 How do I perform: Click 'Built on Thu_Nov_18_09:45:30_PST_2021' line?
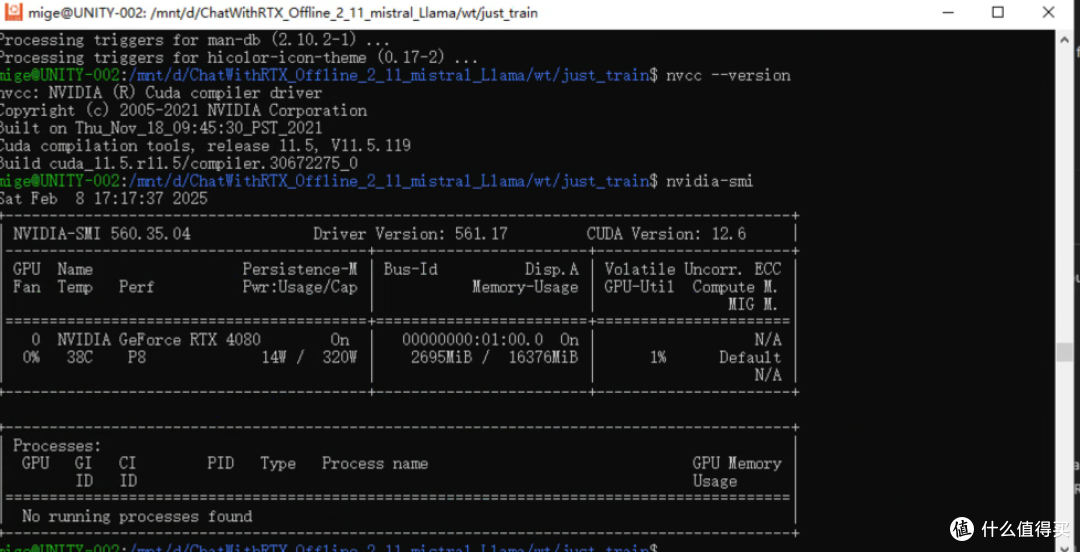click(160, 128)
